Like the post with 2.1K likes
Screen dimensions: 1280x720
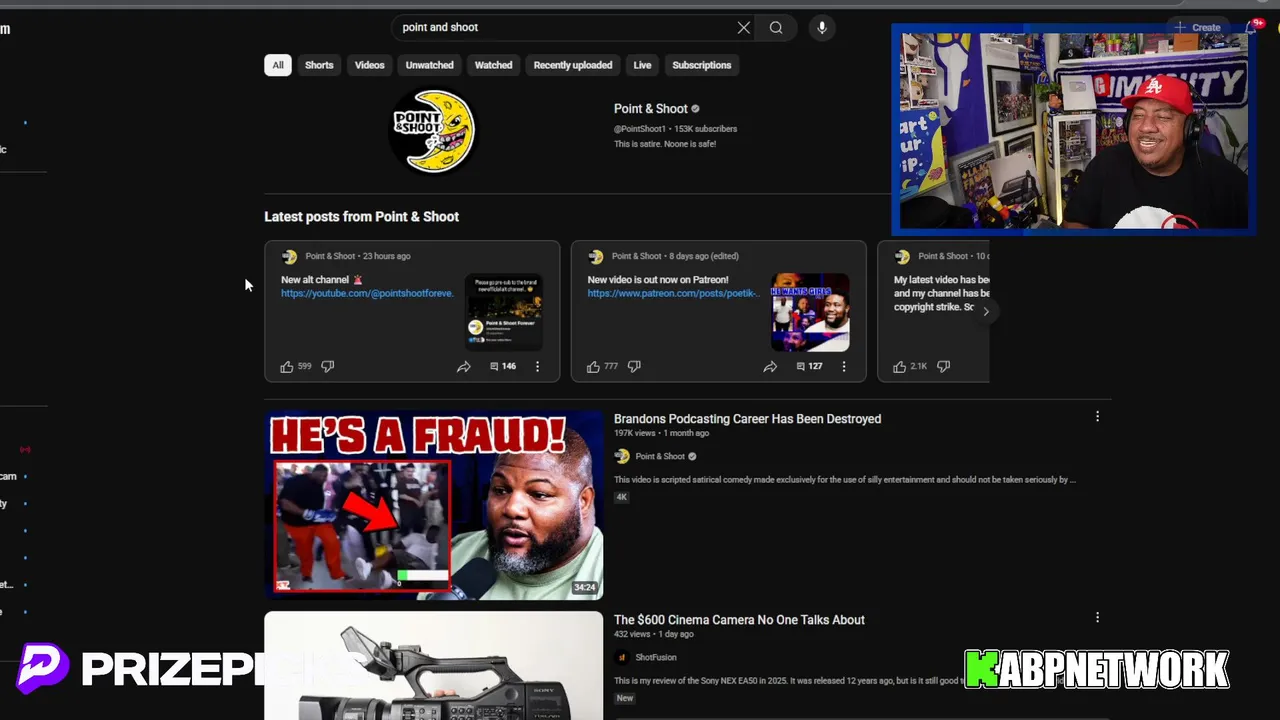pos(900,367)
